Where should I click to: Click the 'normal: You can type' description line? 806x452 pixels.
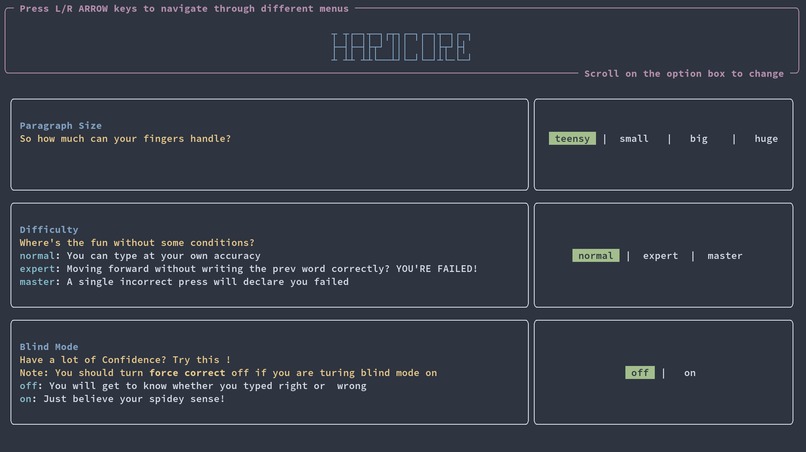(140, 256)
